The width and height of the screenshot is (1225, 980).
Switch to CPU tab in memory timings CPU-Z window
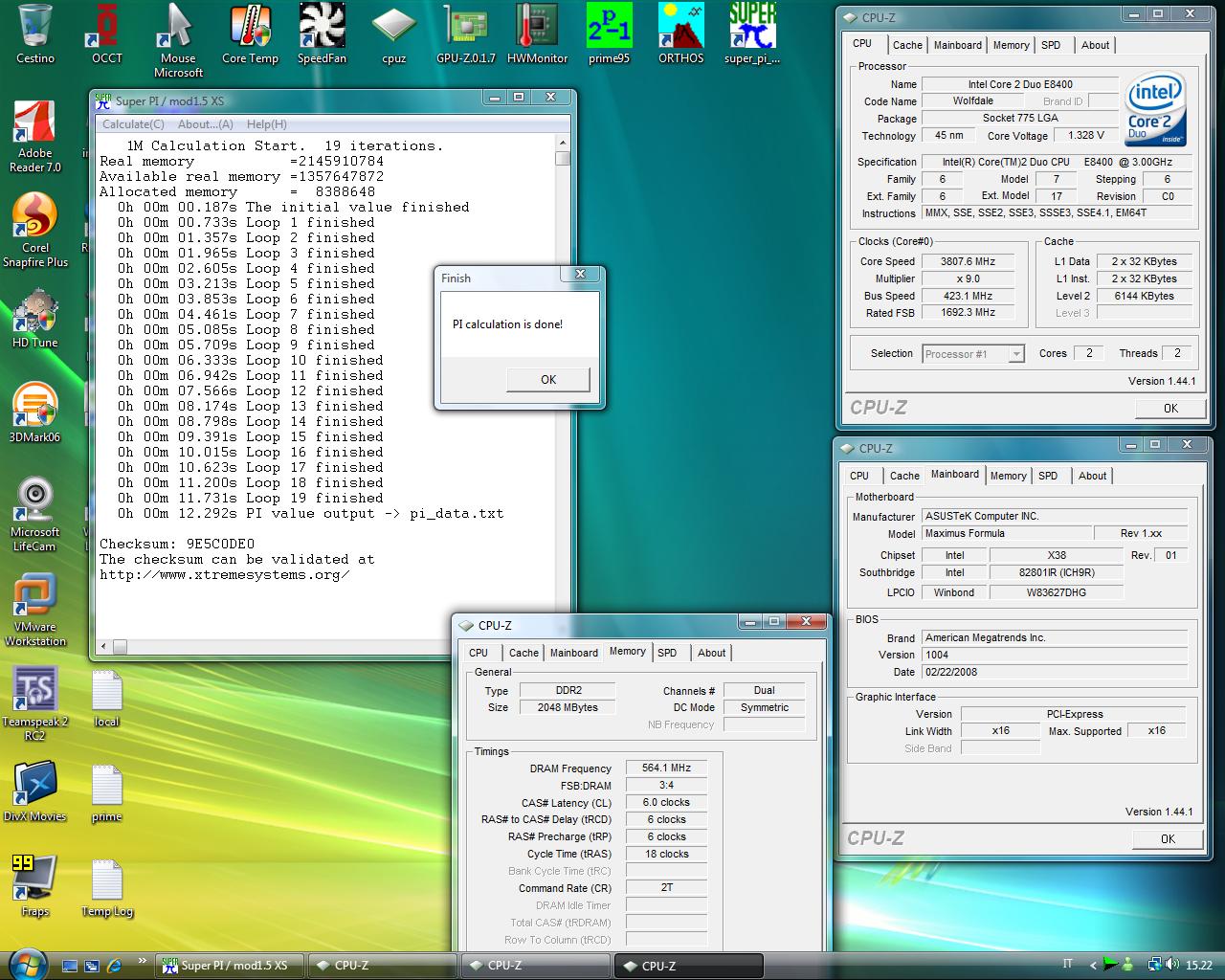(479, 653)
